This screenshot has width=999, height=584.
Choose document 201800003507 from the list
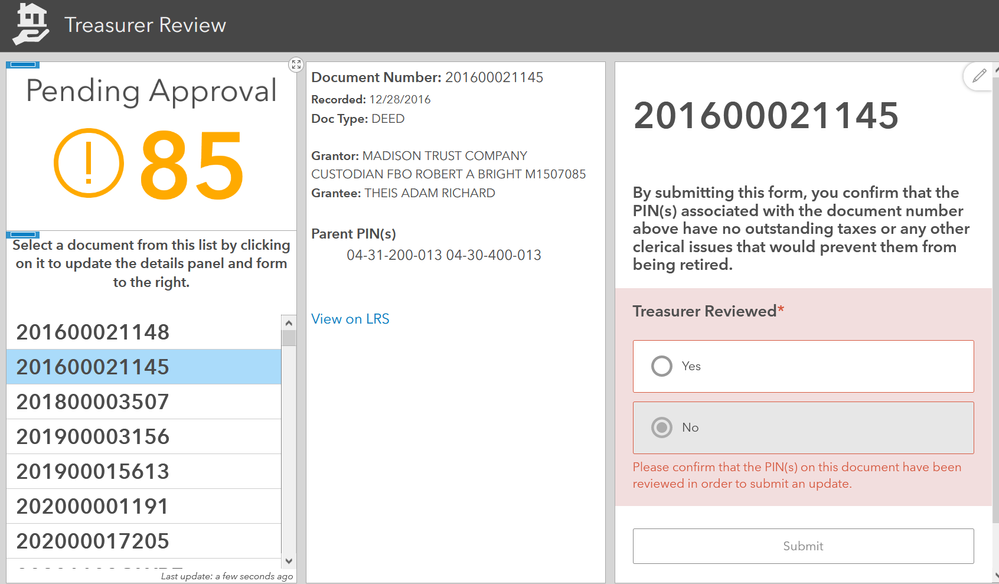point(143,402)
